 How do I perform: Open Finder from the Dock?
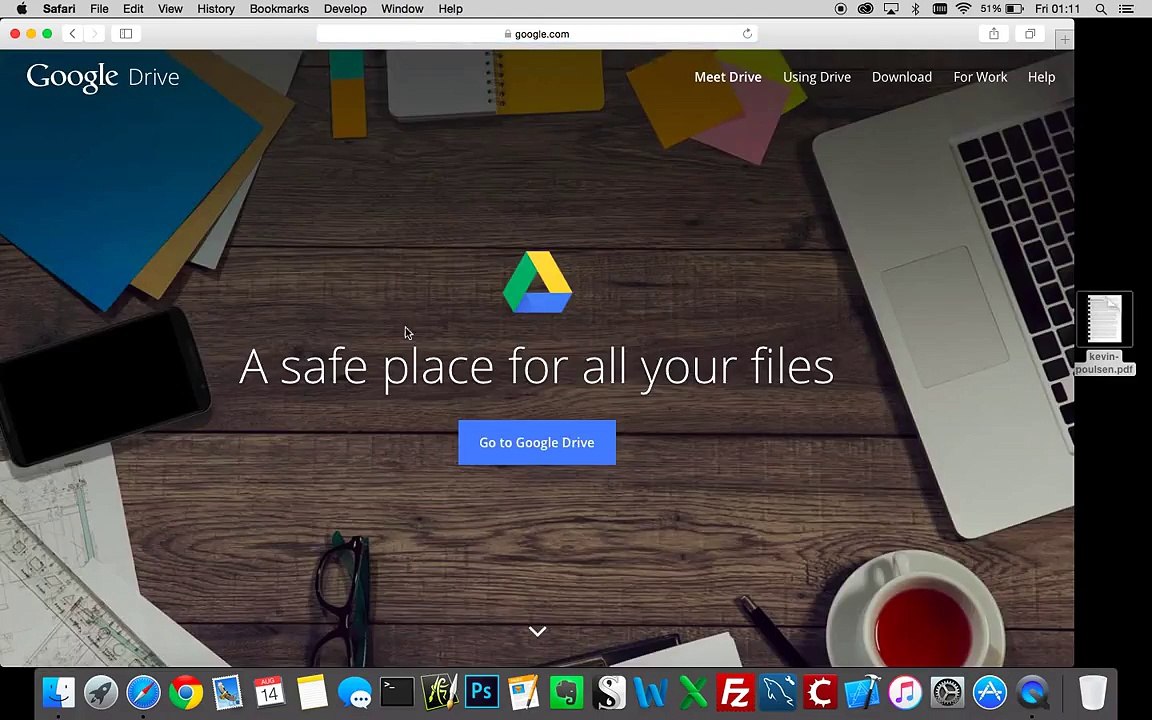point(58,692)
